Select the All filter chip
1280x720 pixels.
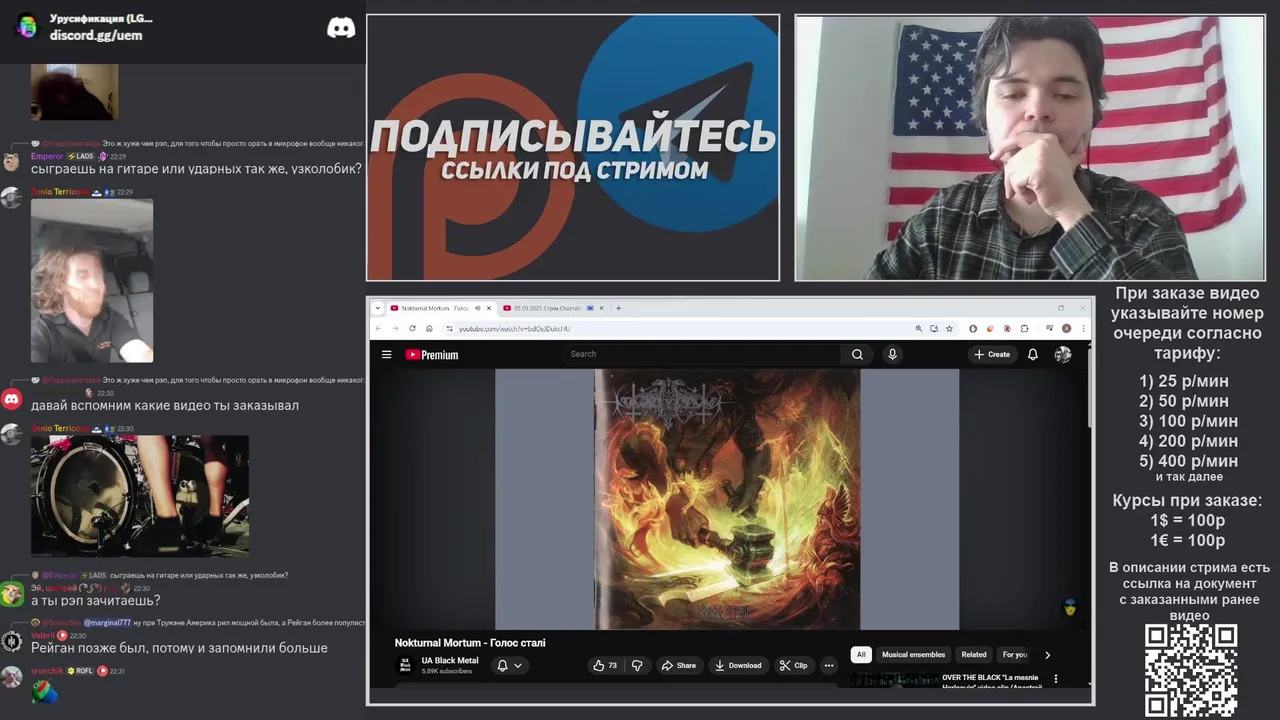(x=861, y=655)
